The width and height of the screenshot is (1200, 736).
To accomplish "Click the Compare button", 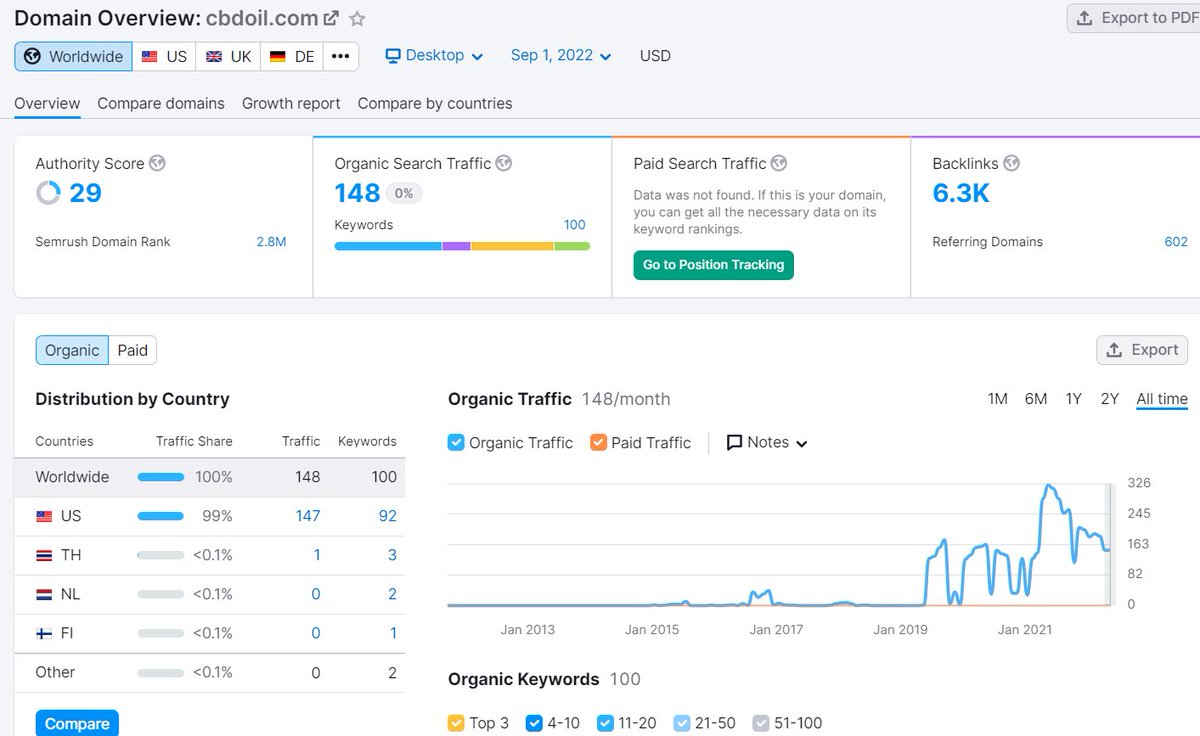I will click(x=77, y=723).
